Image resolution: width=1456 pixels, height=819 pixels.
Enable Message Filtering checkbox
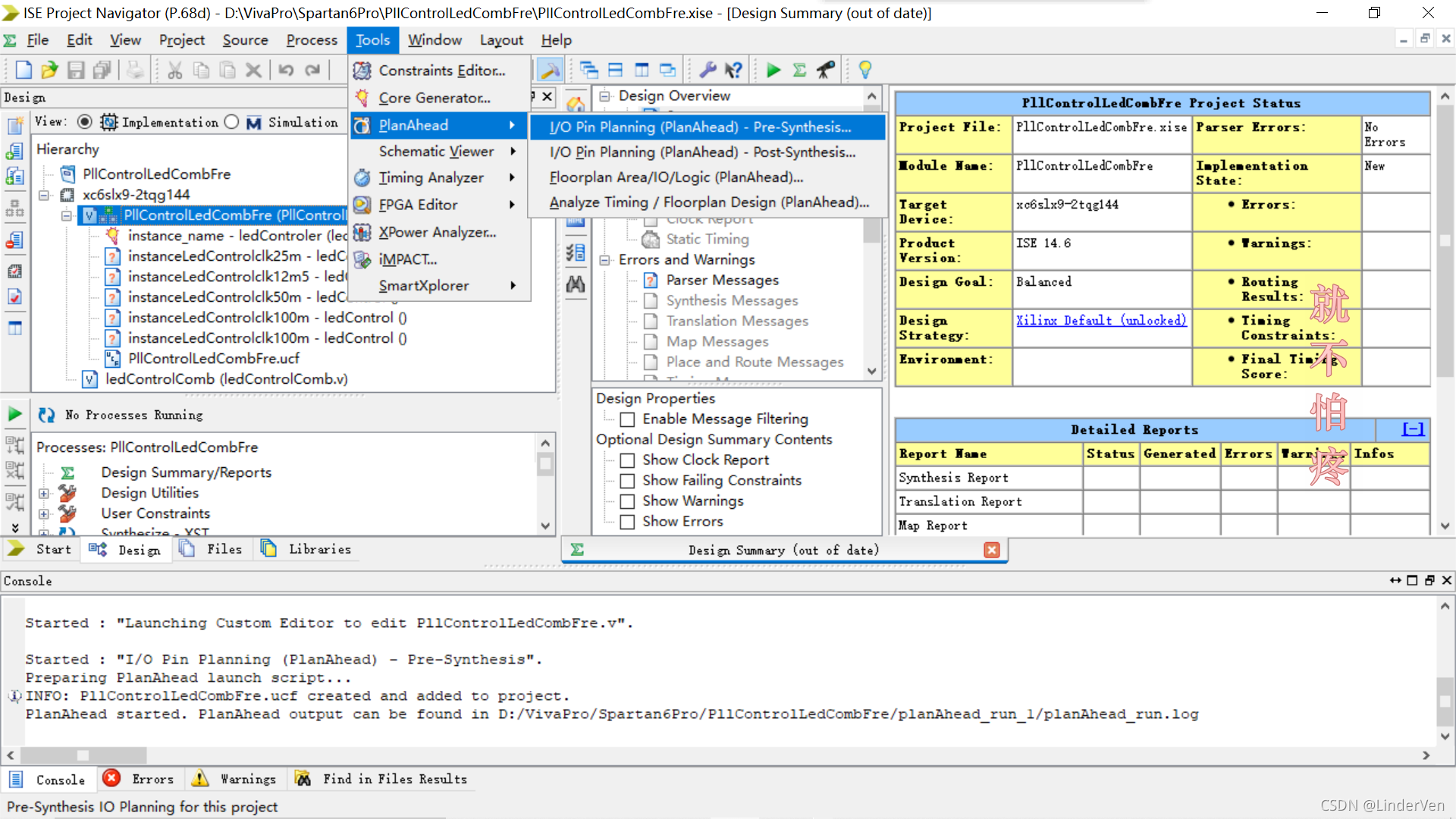click(627, 419)
